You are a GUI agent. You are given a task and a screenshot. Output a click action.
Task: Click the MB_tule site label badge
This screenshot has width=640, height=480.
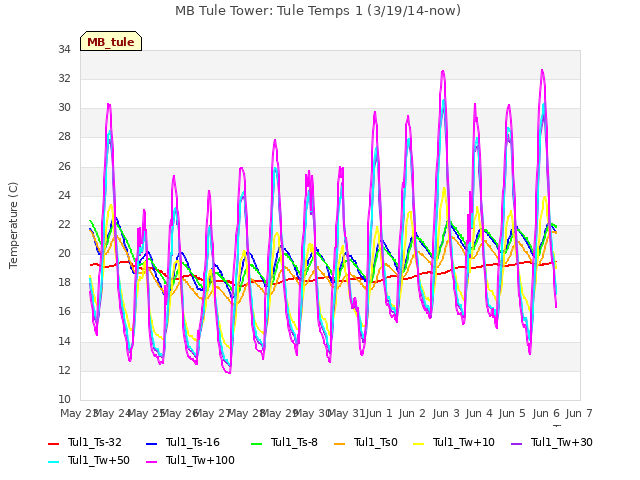coord(111,41)
